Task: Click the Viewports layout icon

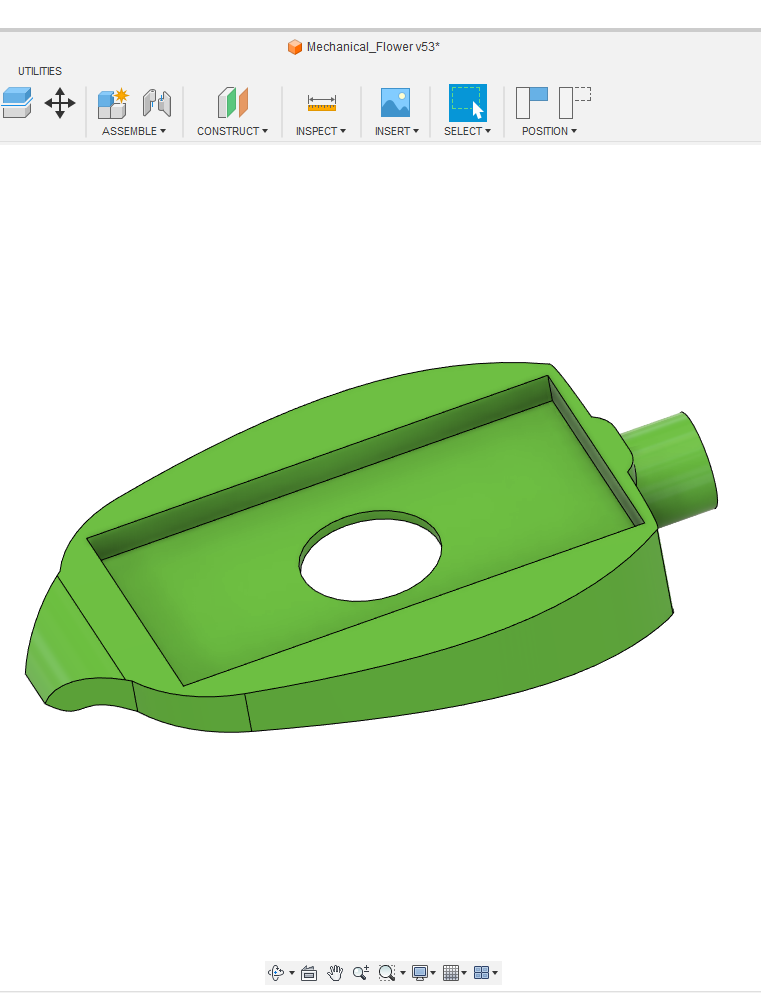Action: pos(481,972)
